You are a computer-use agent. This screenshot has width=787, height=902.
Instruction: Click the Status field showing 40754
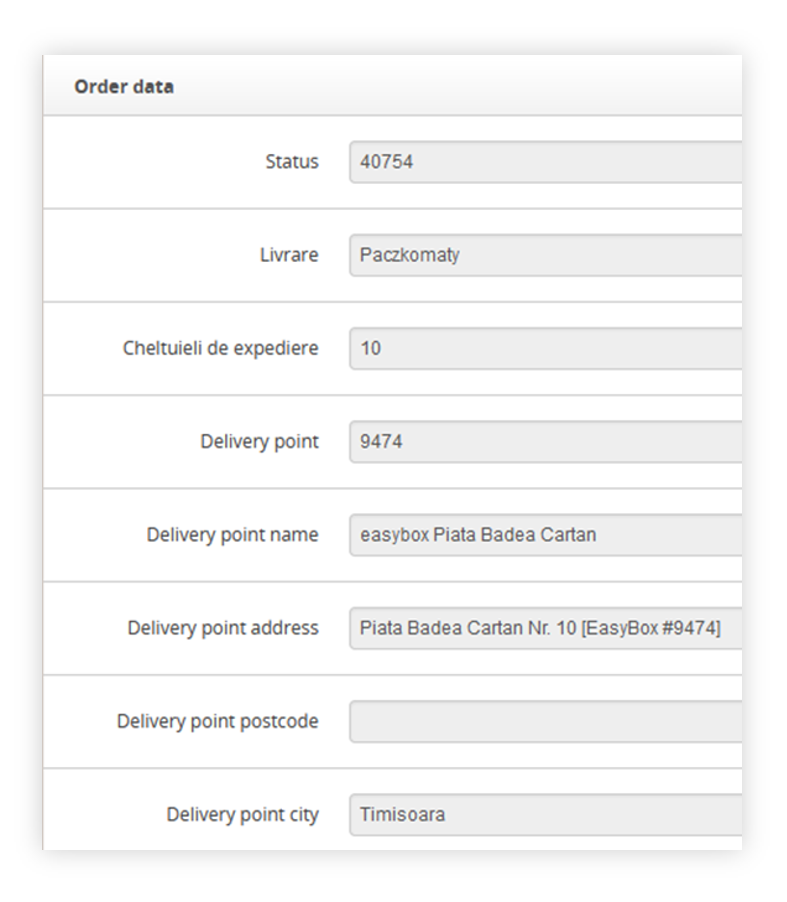click(x=545, y=162)
